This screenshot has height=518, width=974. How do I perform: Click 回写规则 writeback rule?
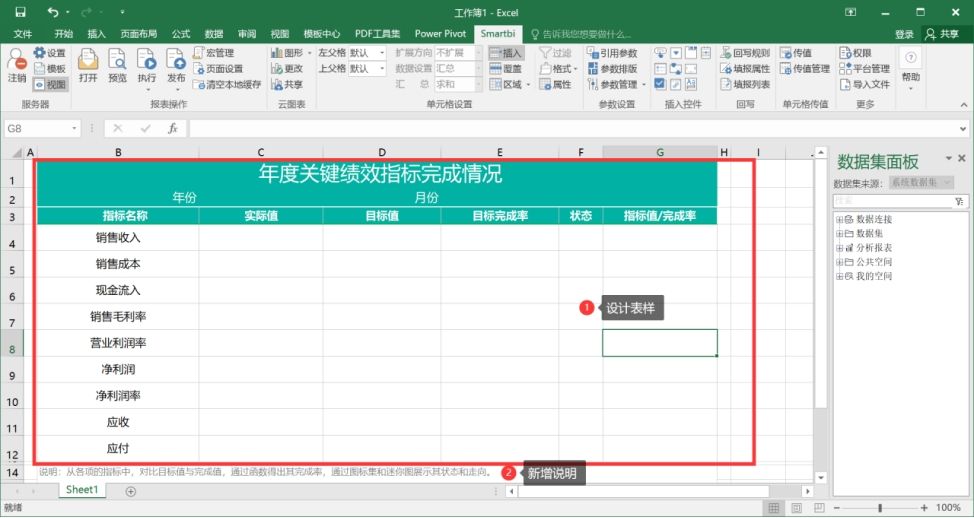745,53
